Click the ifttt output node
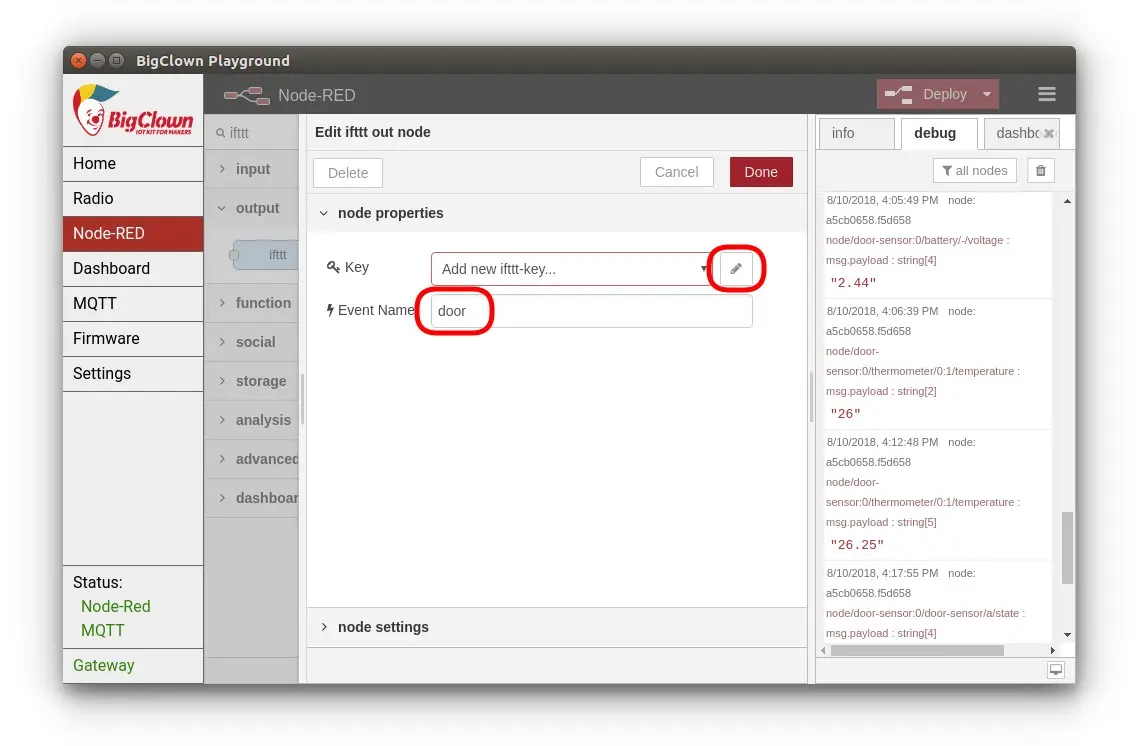Screen dimensions: 1143x746 coord(265,255)
